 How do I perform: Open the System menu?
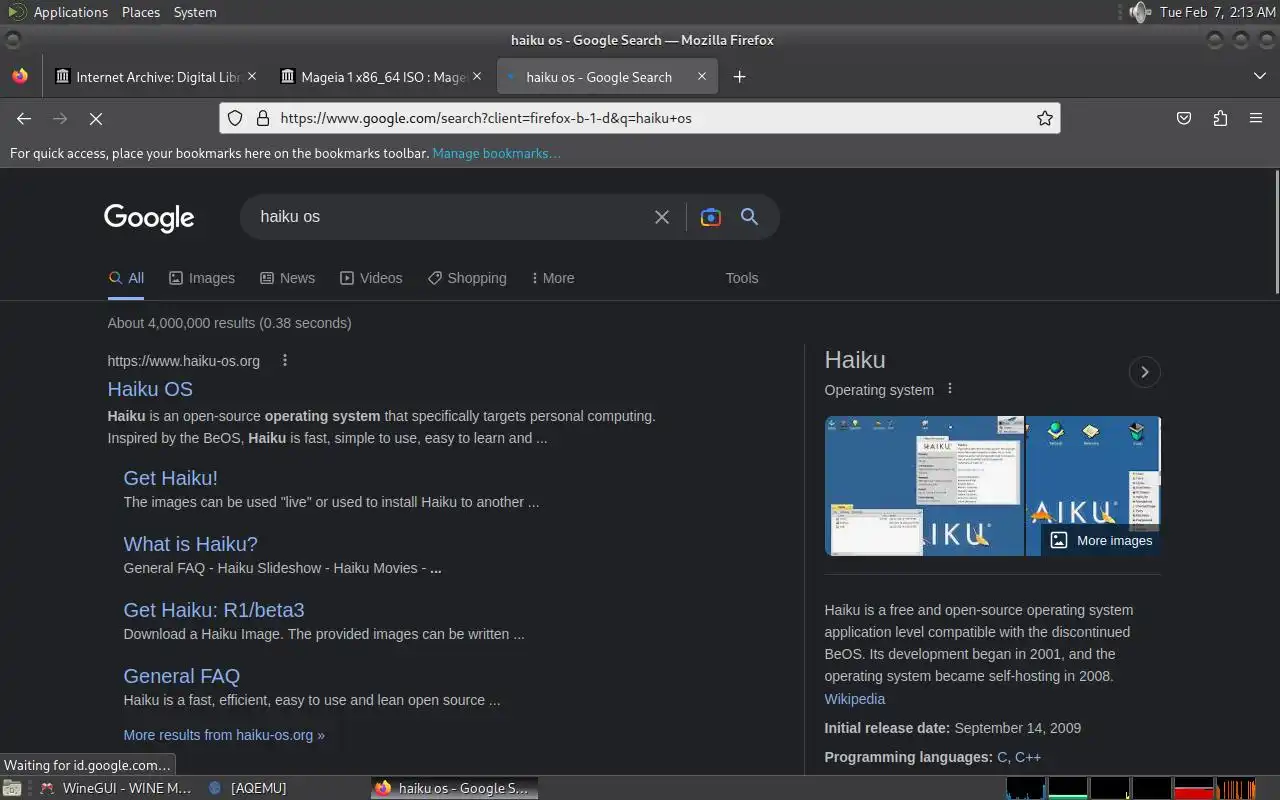pos(195,12)
